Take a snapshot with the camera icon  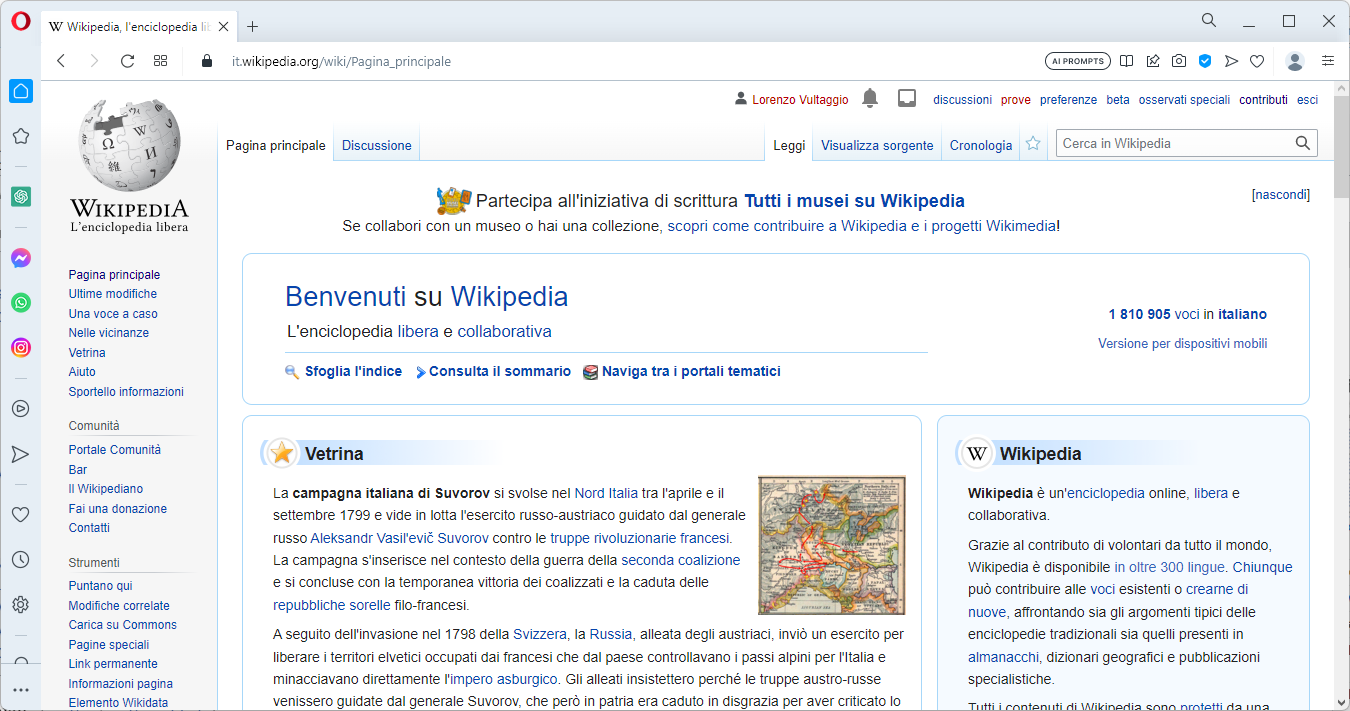click(x=1179, y=61)
